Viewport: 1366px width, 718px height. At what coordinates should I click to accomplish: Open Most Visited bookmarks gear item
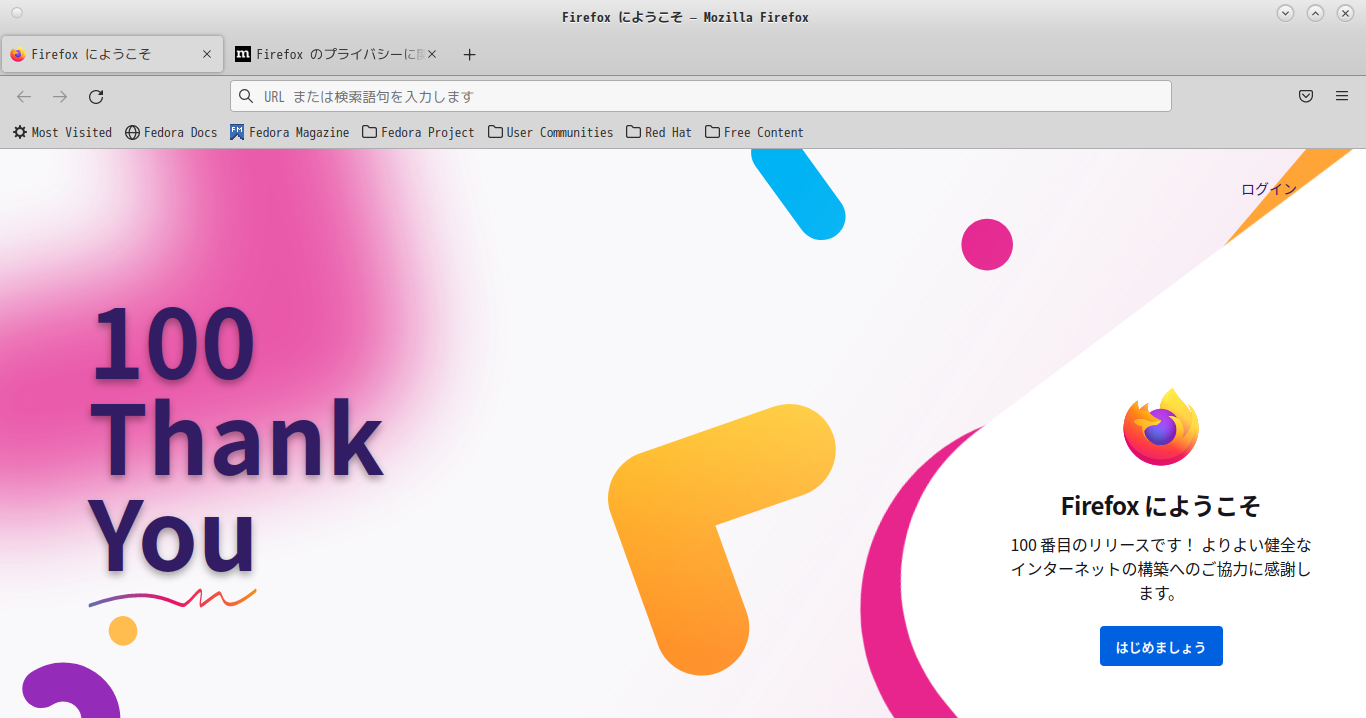(62, 132)
